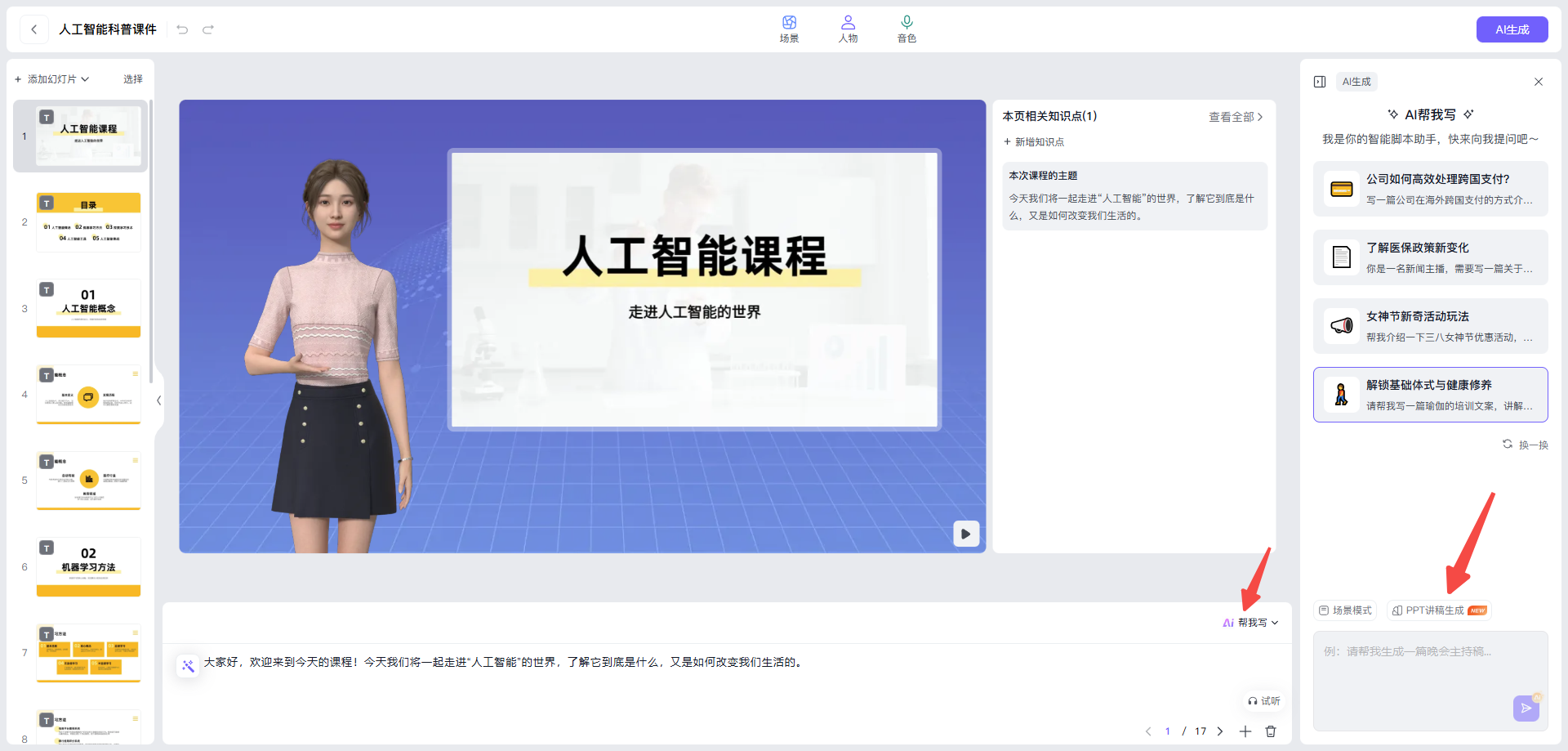Select slide 6 机器学习方法 thumbnail
Image resolution: width=1568 pixels, height=751 pixels.
pos(88,566)
